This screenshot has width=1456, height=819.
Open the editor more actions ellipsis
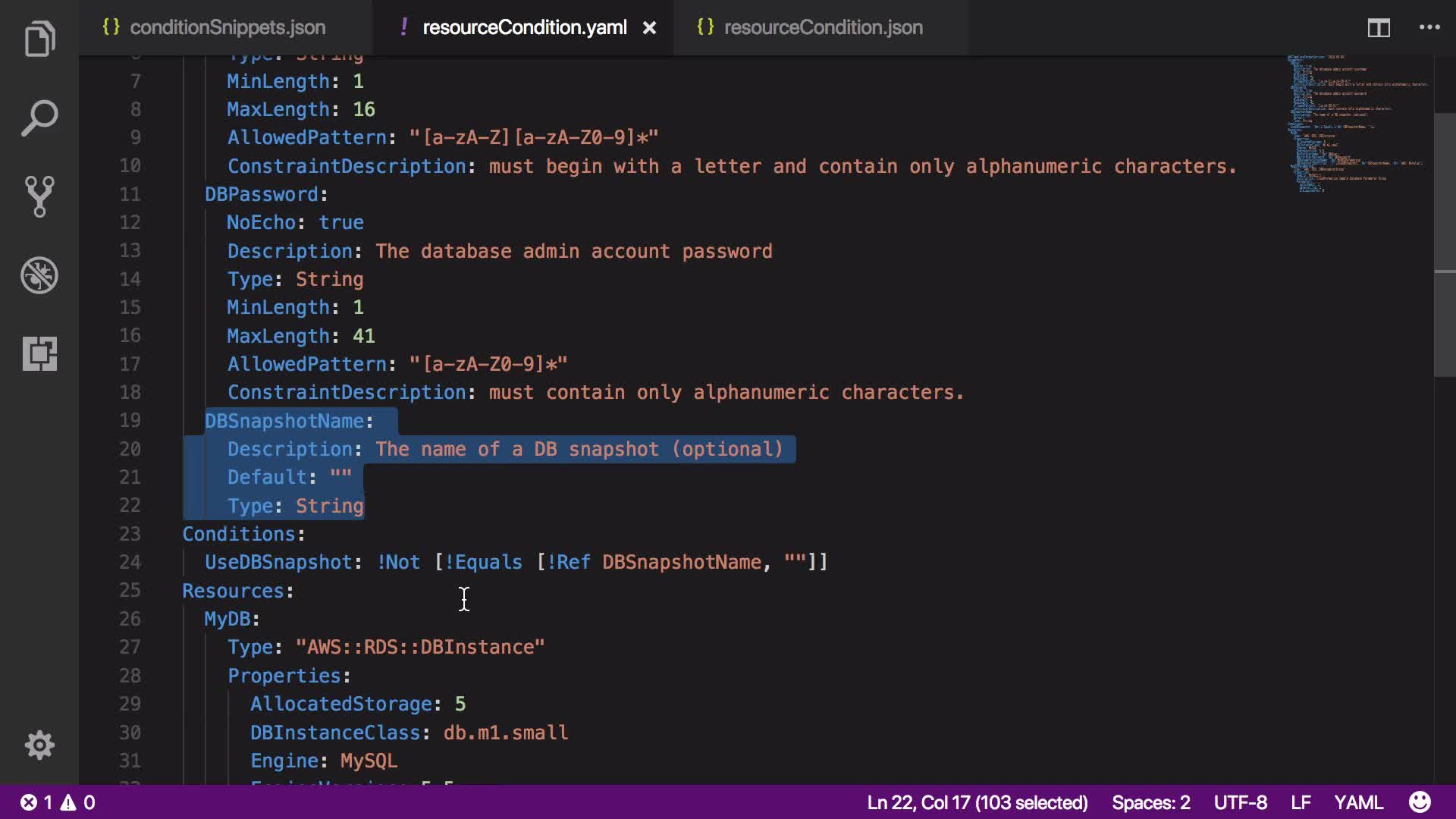(x=1429, y=28)
